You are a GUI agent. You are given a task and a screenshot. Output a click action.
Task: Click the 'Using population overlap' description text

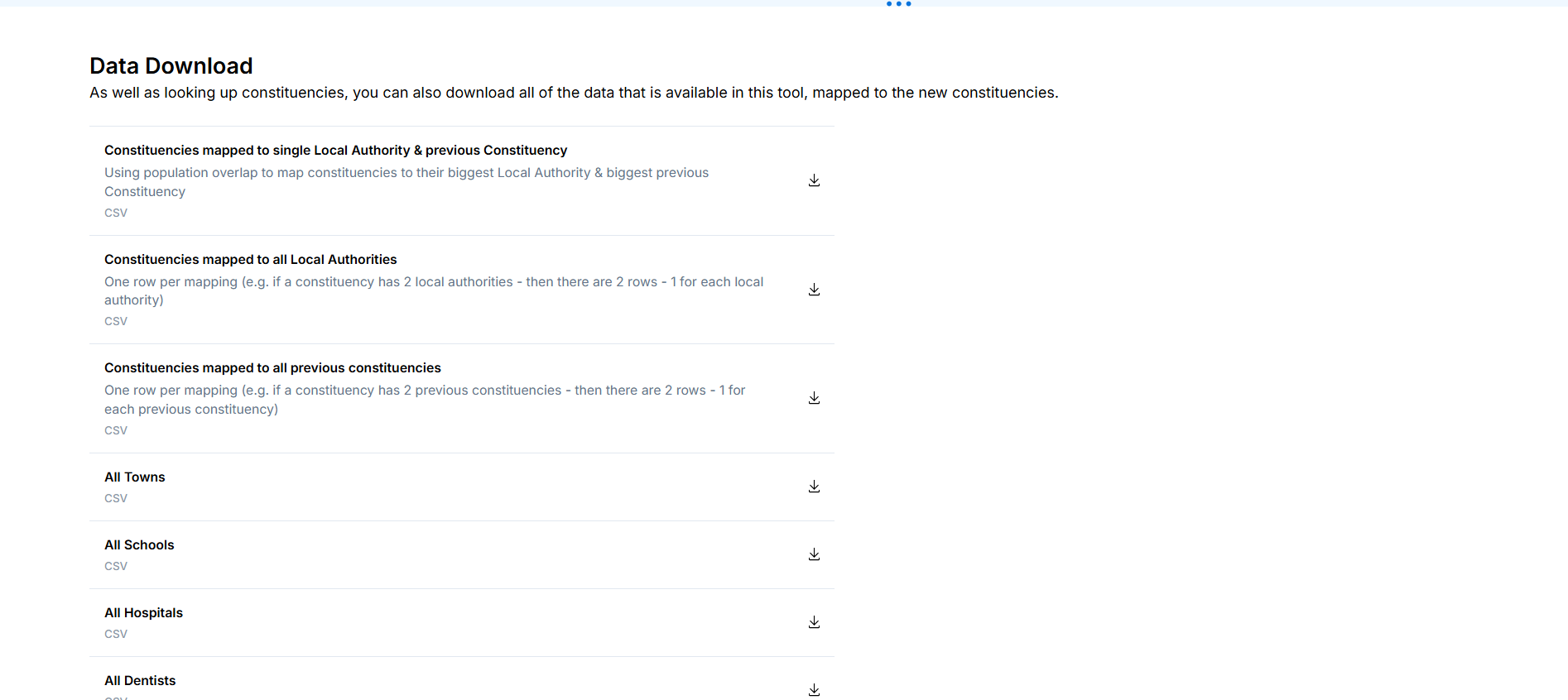406,173
